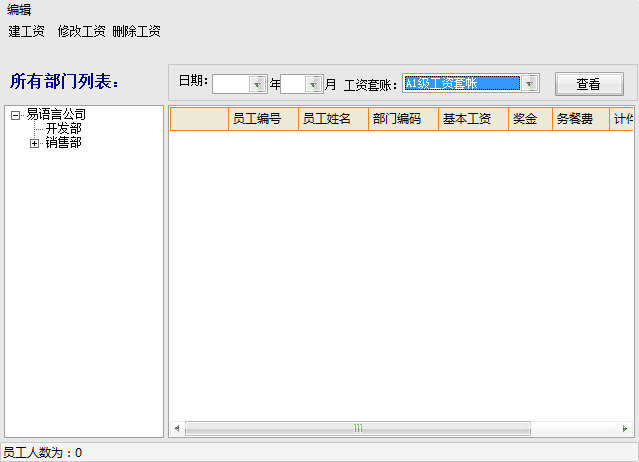639x462 pixels.
Task: Click 建工资 menu item
Action: tap(27, 31)
